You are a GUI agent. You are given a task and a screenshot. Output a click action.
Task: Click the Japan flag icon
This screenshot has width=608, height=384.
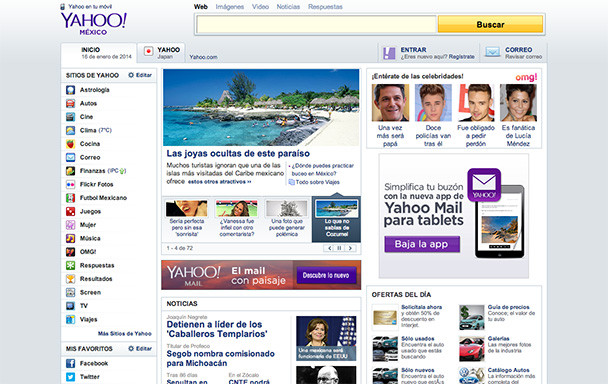(x=148, y=51)
